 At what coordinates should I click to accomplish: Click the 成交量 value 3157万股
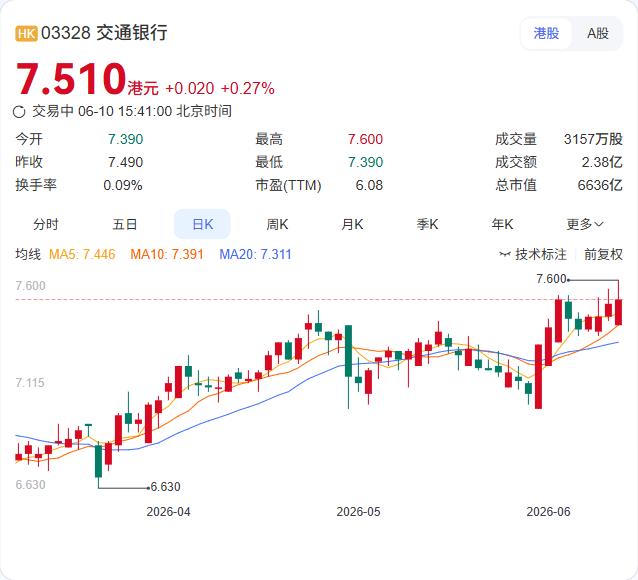tap(593, 139)
